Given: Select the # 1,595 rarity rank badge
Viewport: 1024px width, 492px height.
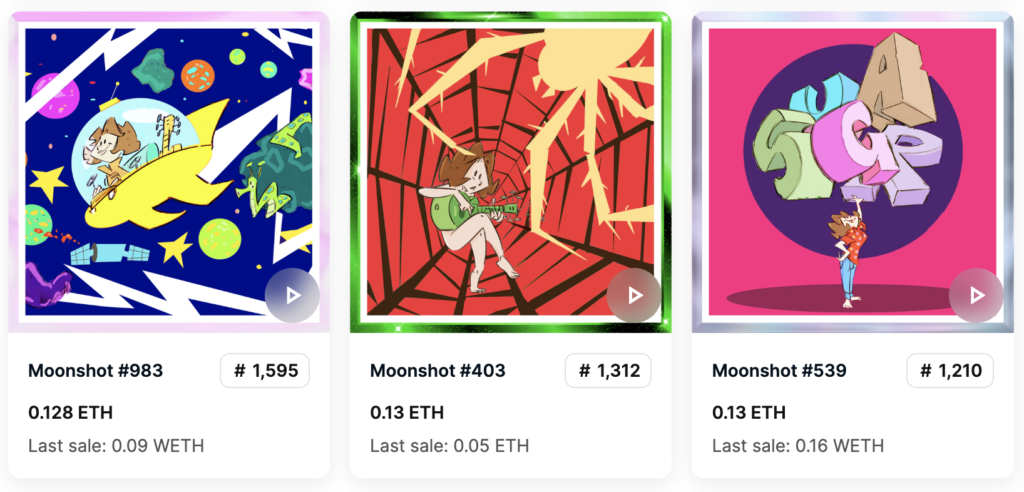Looking at the screenshot, I should pyautogui.click(x=265, y=371).
